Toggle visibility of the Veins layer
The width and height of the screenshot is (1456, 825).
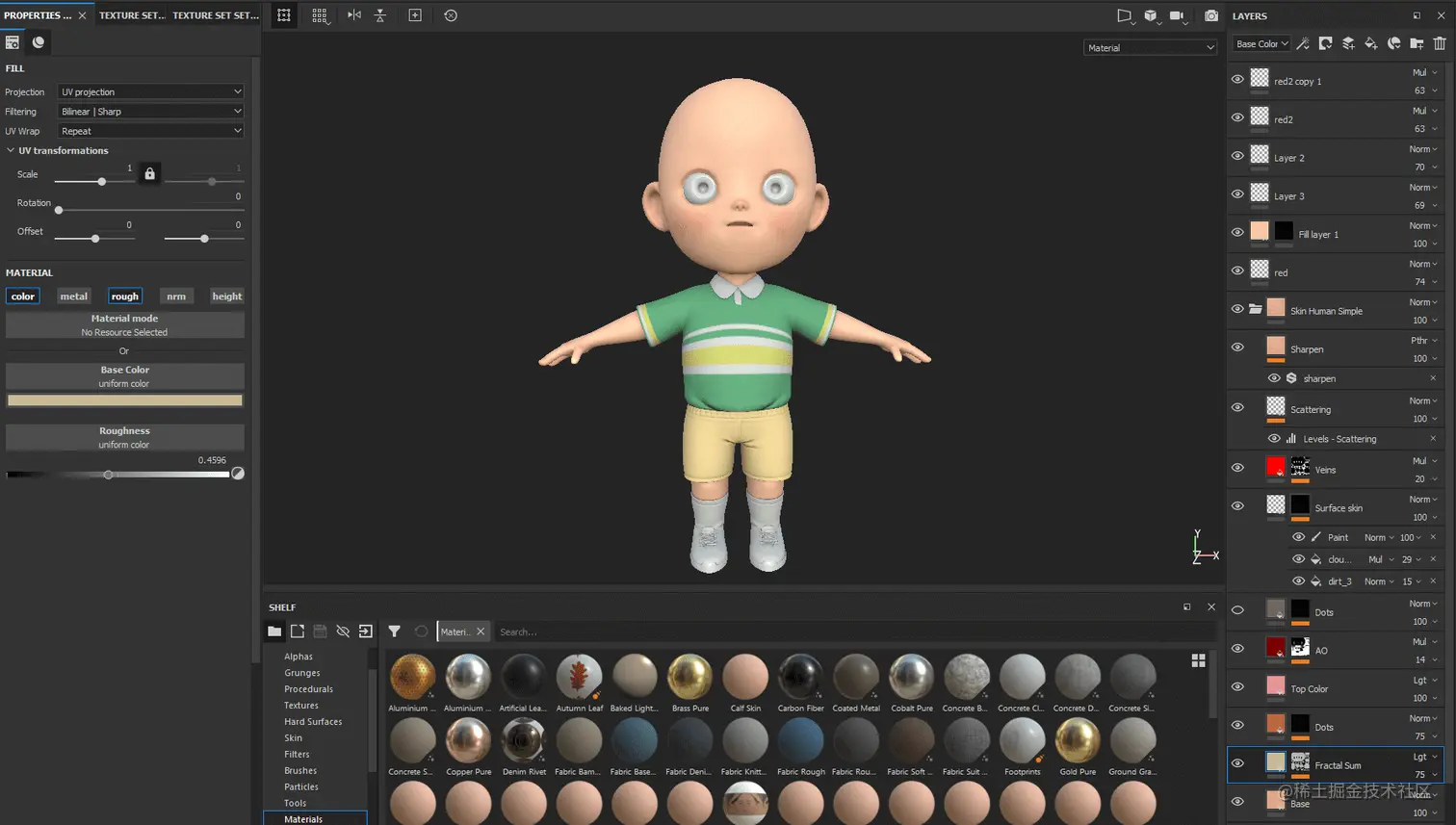point(1237,468)
